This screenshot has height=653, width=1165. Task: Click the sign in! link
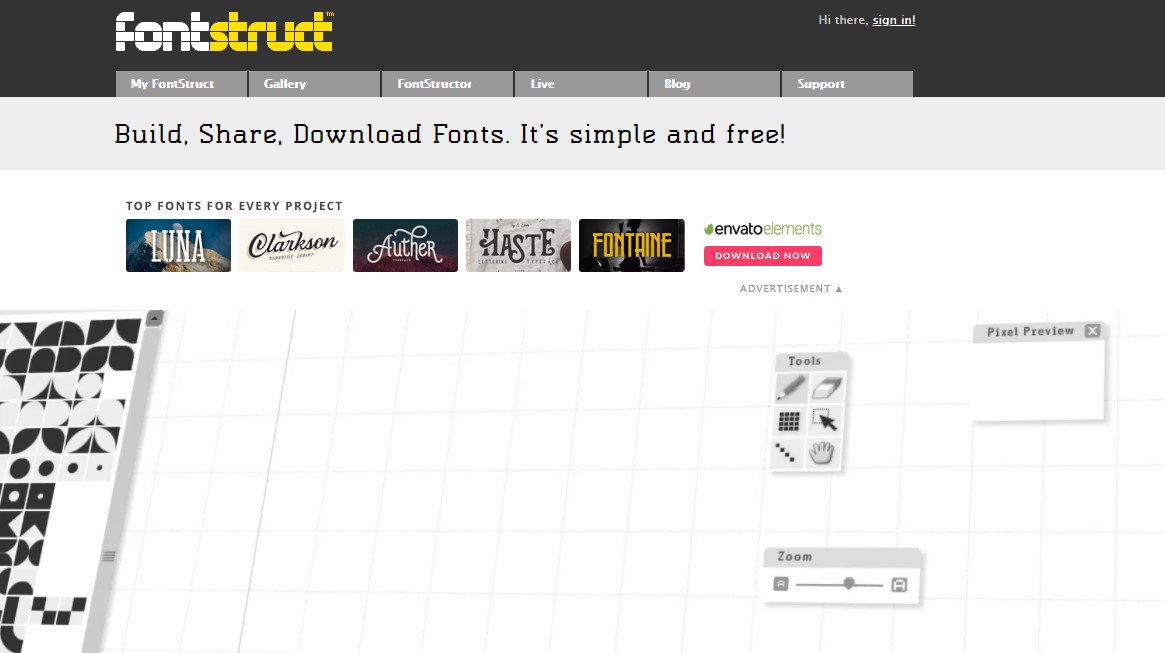[x=894, y=20]
